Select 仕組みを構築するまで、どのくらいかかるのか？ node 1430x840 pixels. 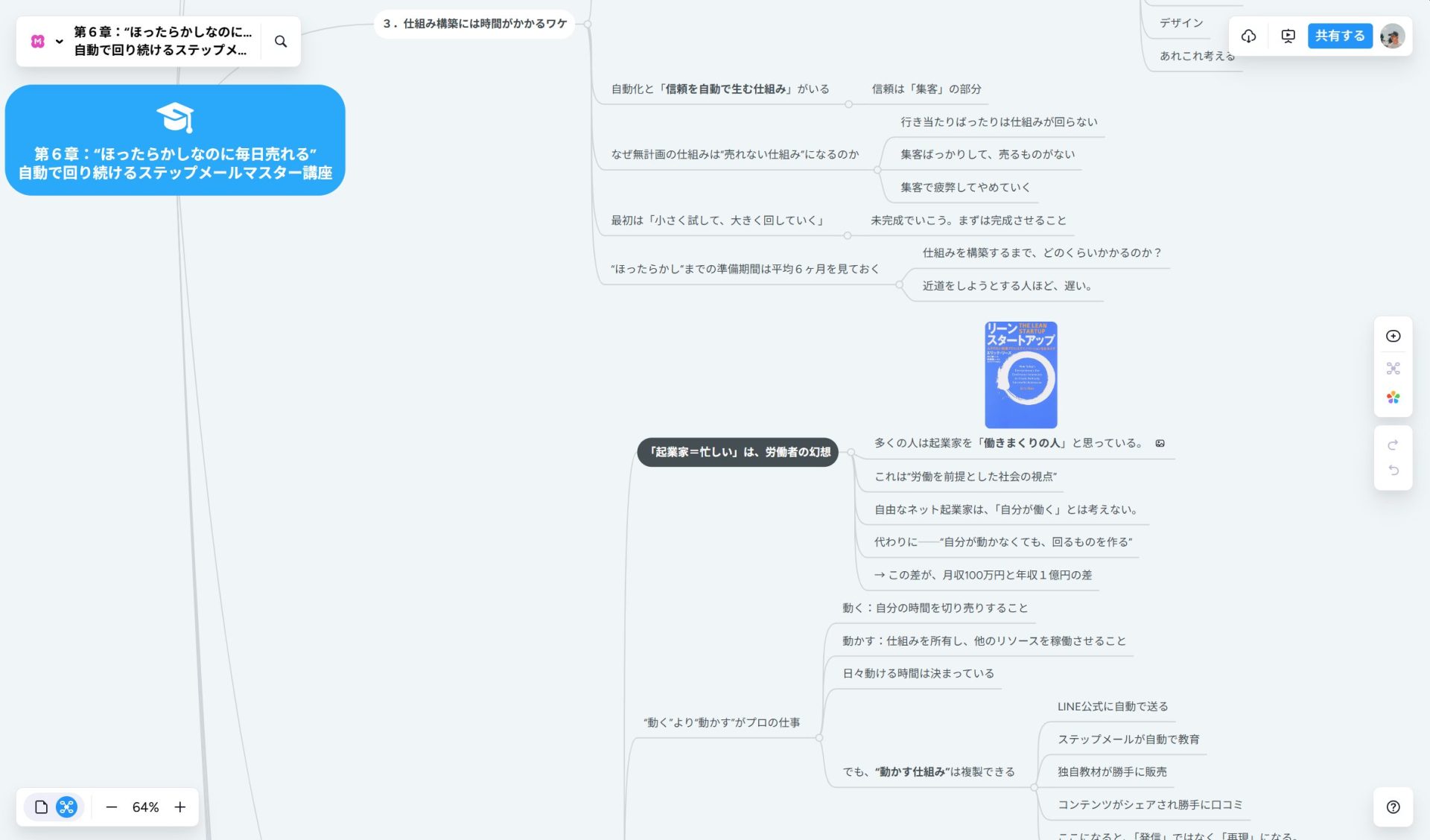(1042, 252)
